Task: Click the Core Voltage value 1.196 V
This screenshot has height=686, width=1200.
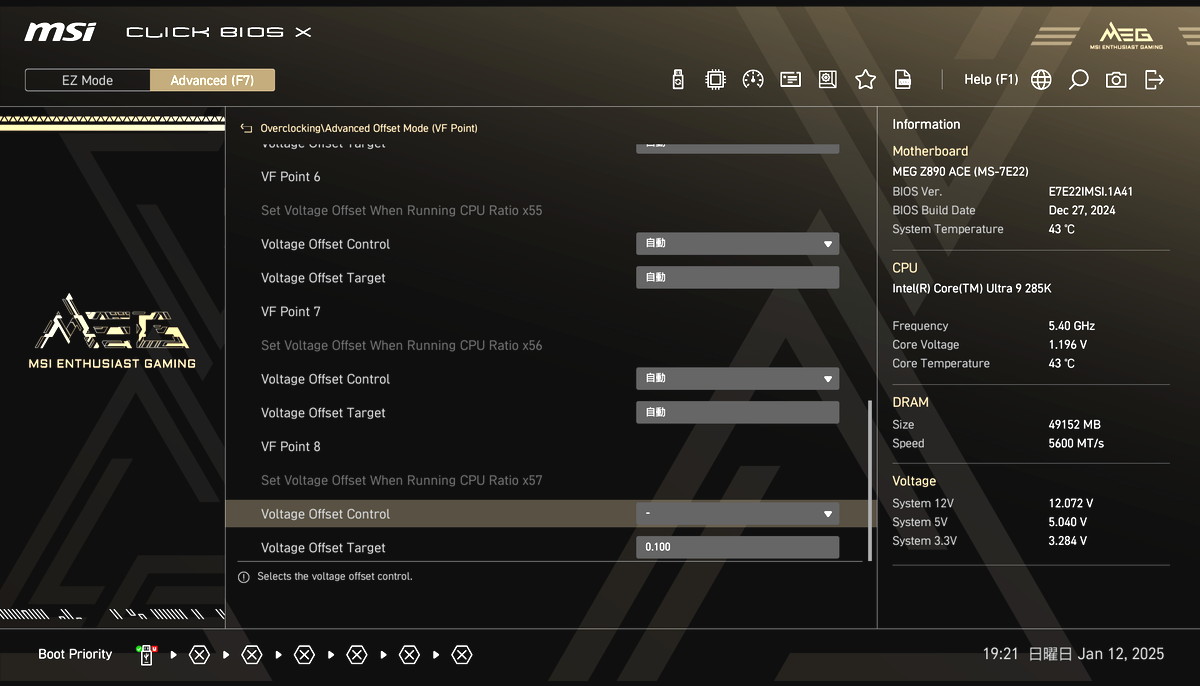Action: 1068,345
